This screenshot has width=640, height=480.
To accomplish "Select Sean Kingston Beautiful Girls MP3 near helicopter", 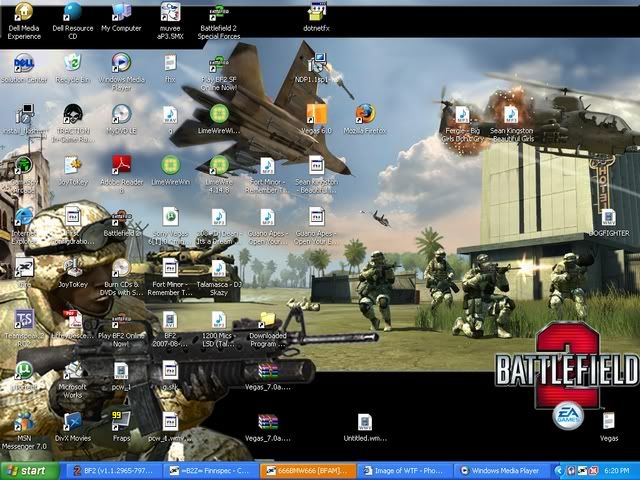I will [x=511, y=123].
